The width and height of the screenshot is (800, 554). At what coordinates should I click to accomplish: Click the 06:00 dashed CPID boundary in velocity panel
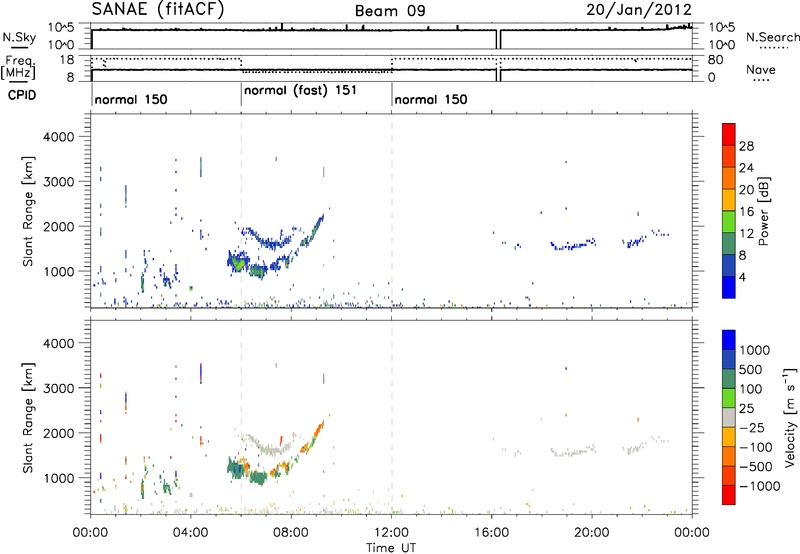tap(241, 417)
